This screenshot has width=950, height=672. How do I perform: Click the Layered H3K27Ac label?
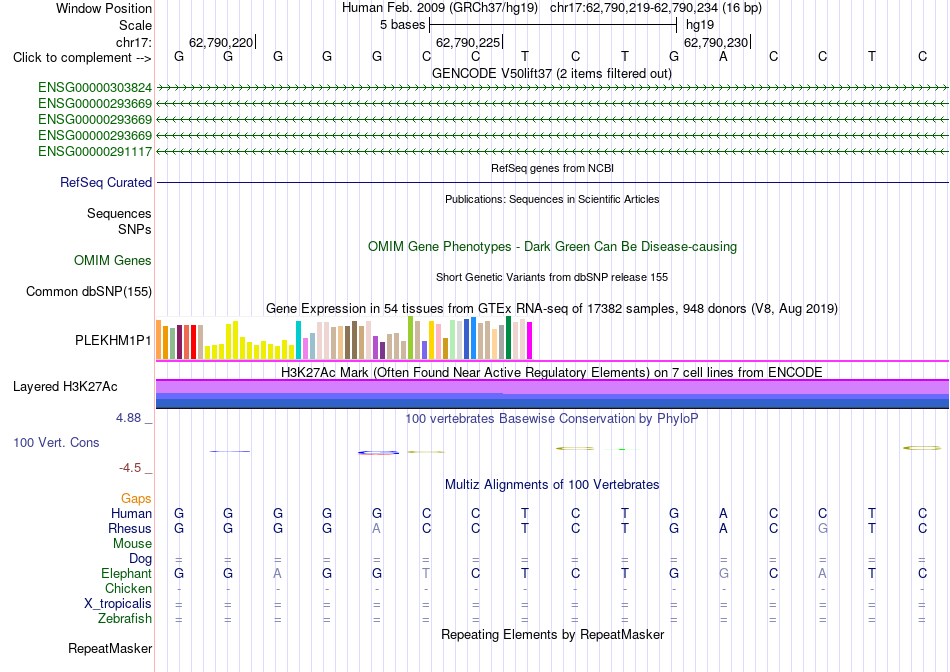[x=65, y=387]
